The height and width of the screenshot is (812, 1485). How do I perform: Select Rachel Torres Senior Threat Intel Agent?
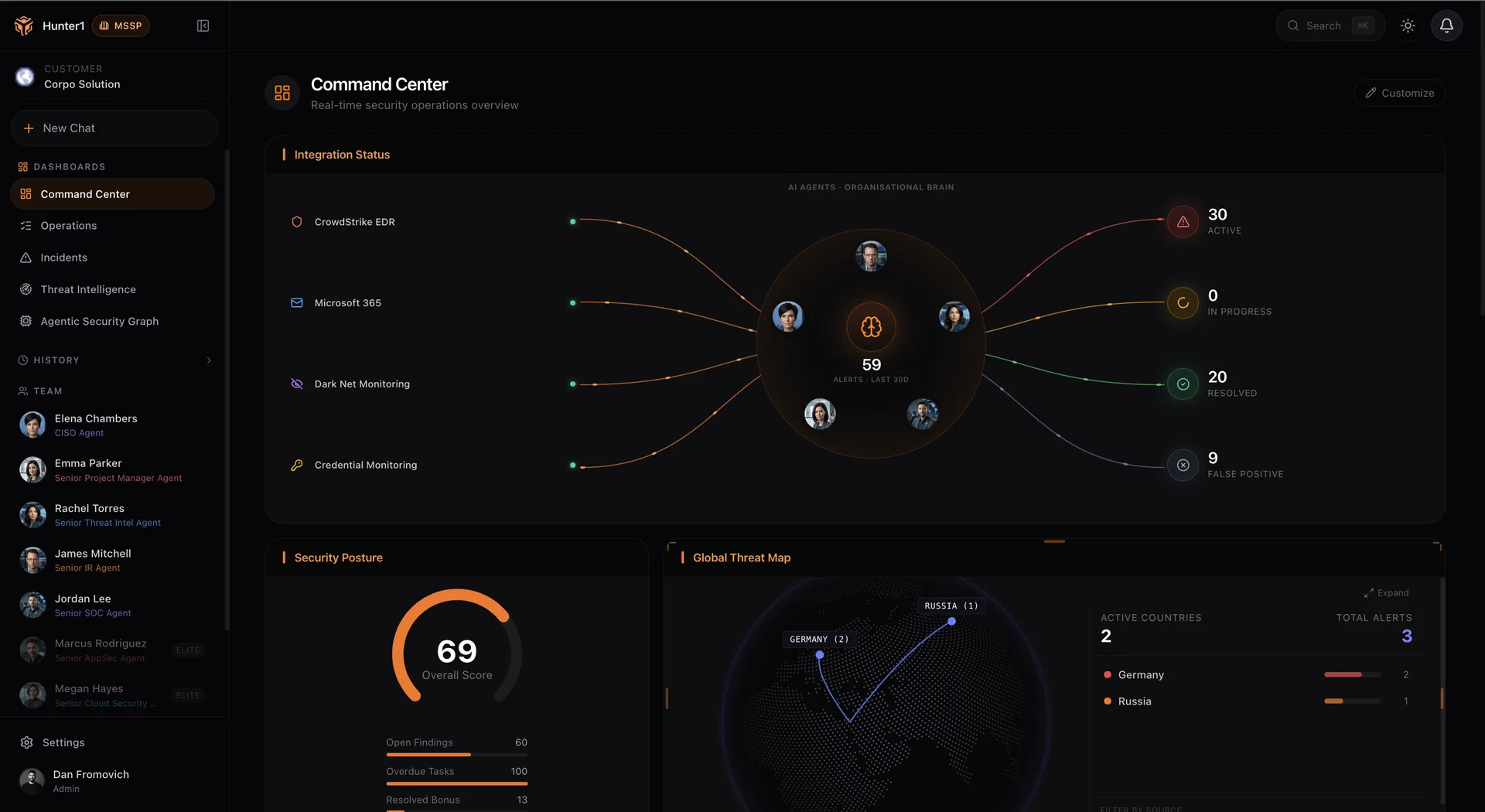coord(113,515)
